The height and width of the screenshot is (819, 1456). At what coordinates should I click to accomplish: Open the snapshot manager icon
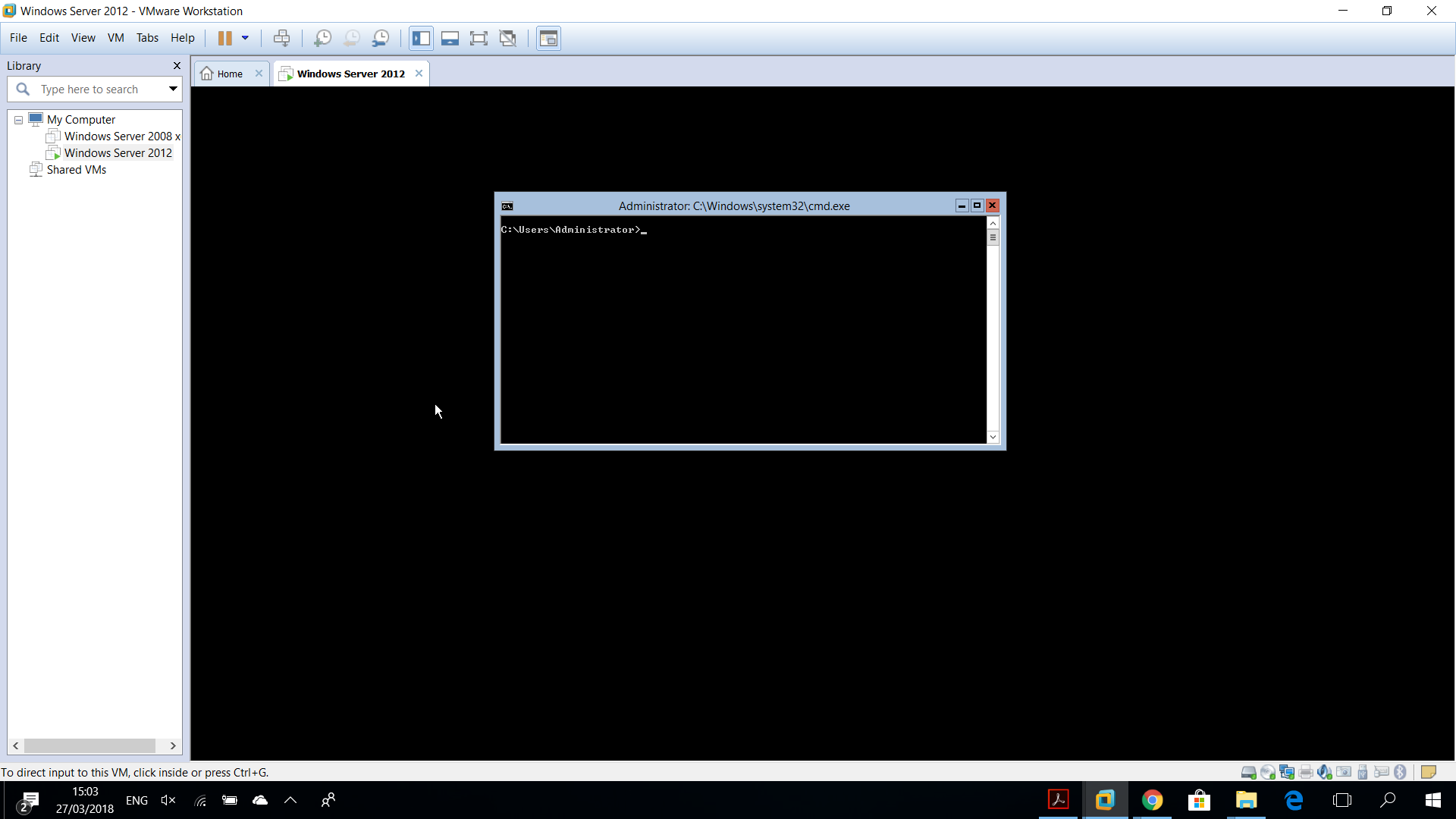[x=381, y=38]
